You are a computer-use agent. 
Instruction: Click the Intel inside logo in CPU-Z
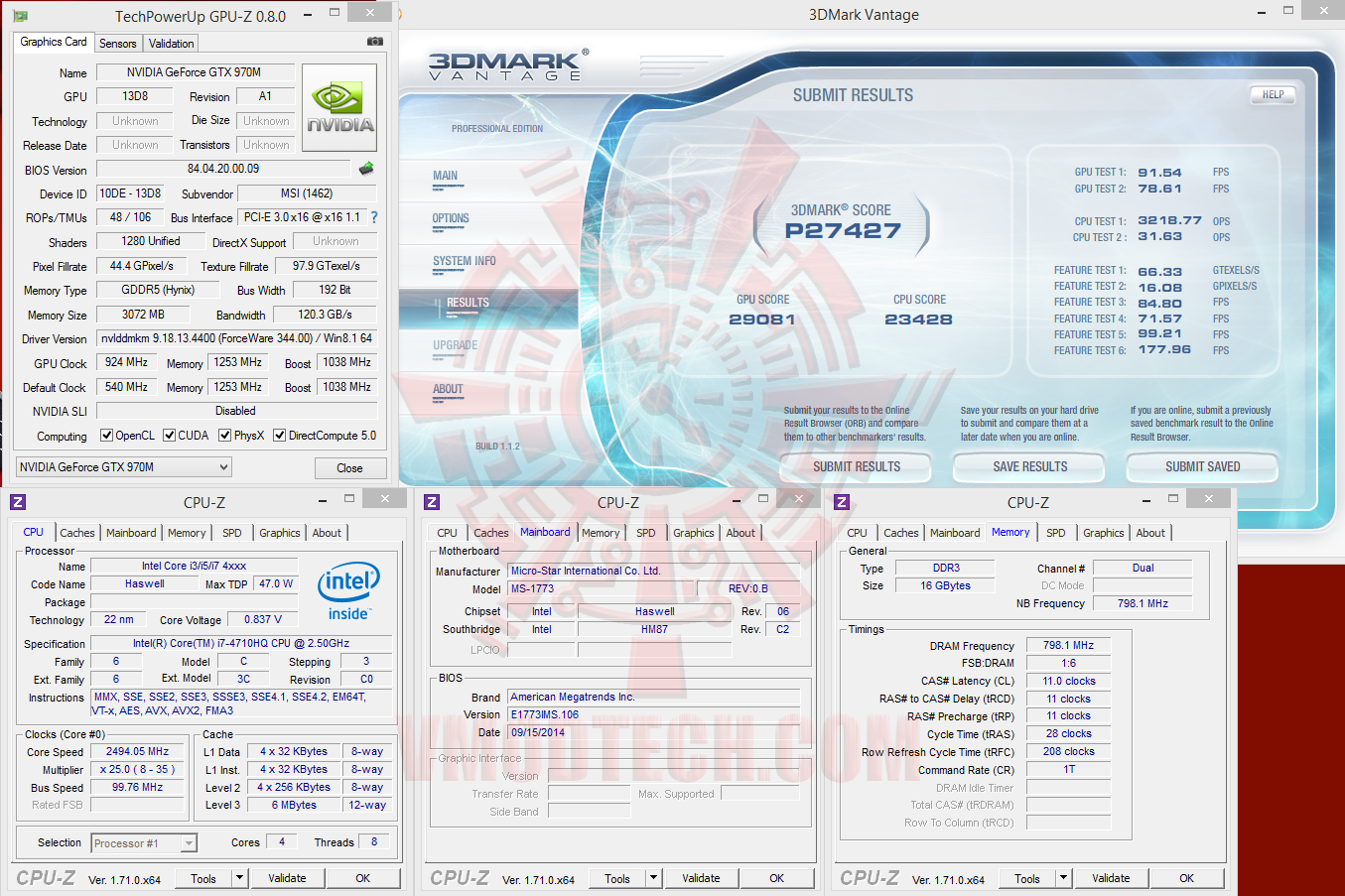[x=348, y=592]
